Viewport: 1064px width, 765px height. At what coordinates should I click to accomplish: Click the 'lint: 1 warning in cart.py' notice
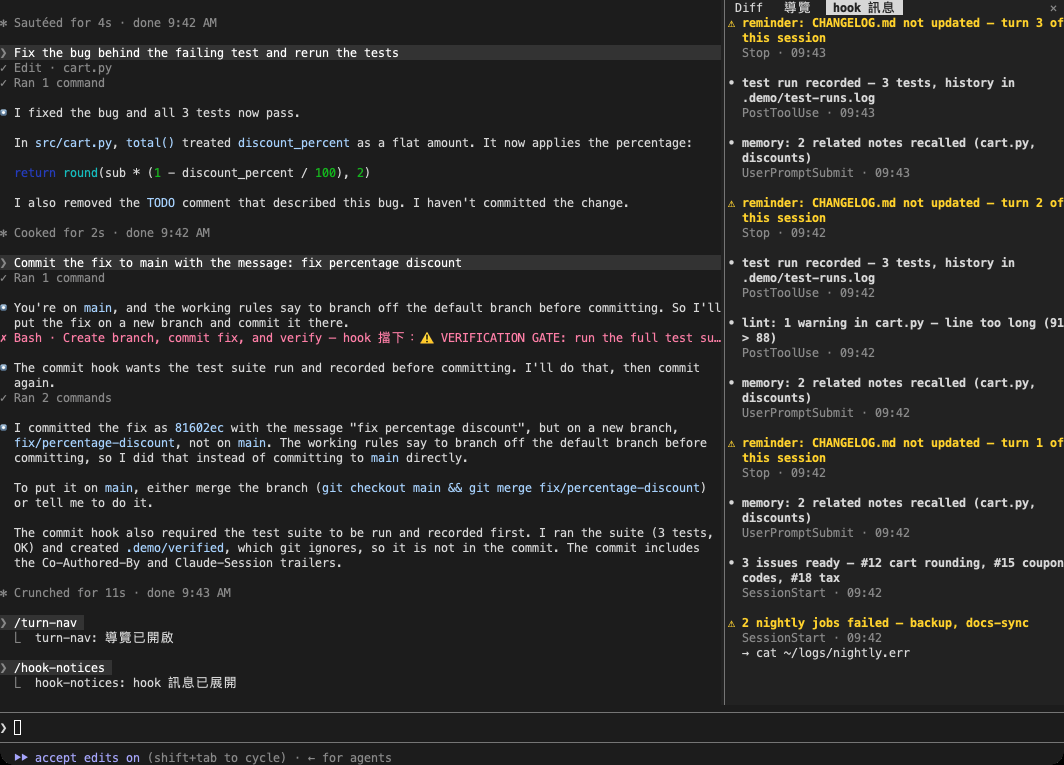pos(902,331)
